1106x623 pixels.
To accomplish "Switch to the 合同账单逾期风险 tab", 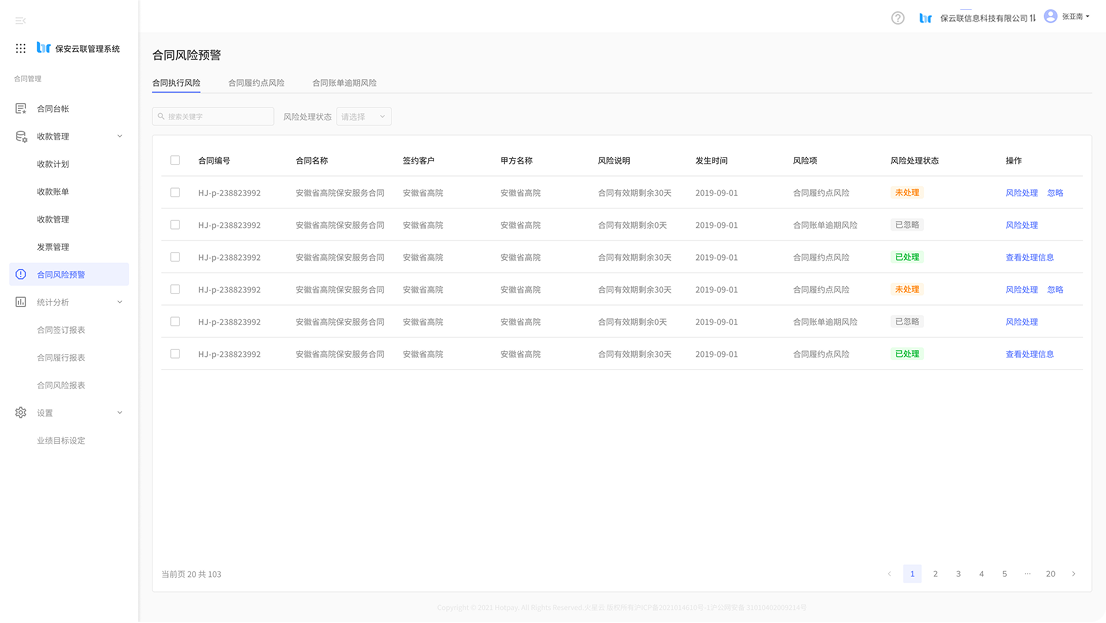I will point(344,83).
